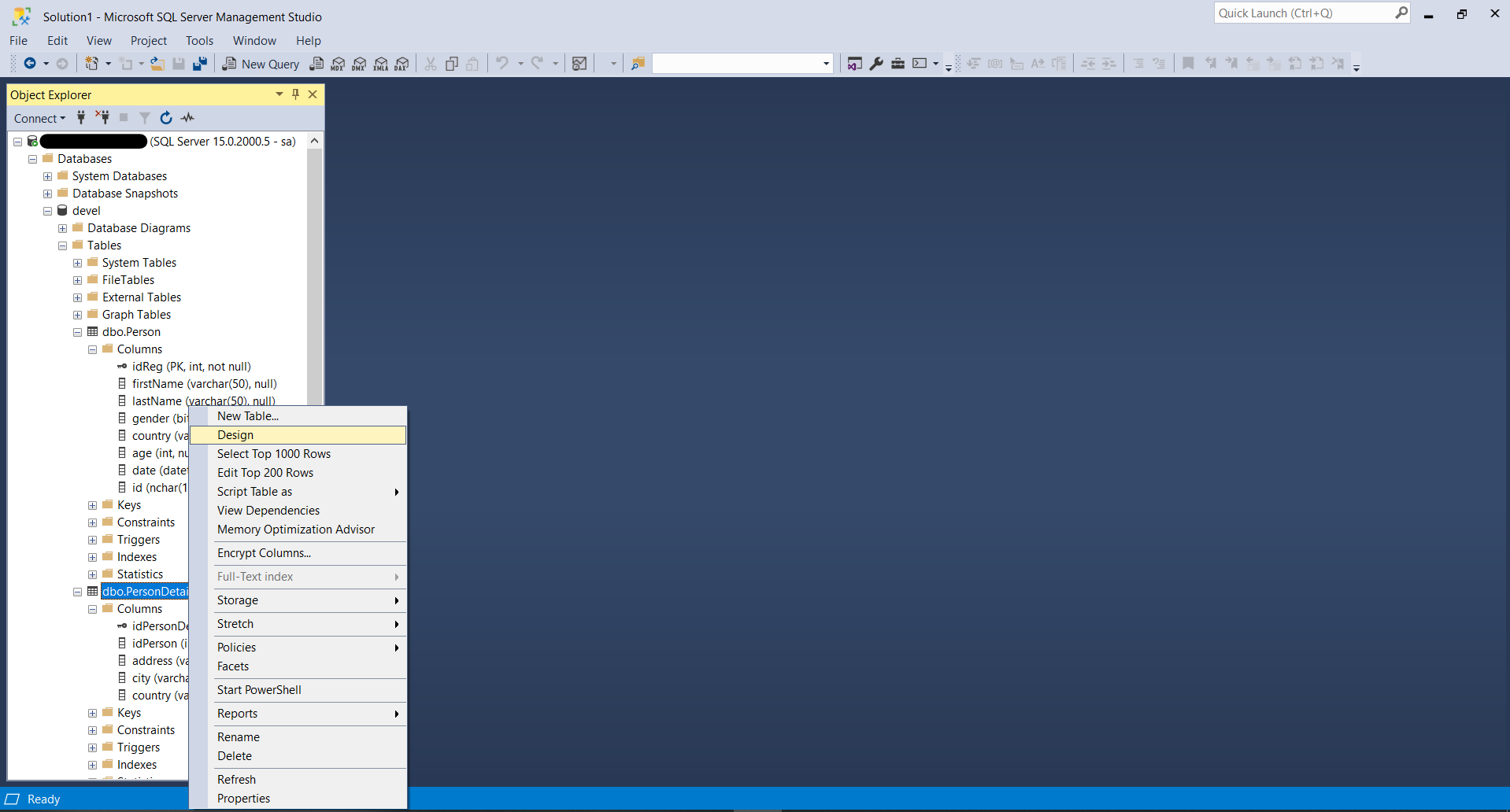1510x812 pixels.
Task: Open the Connect dropdown in Object Explorer
Action: click(x=39, y=118)
